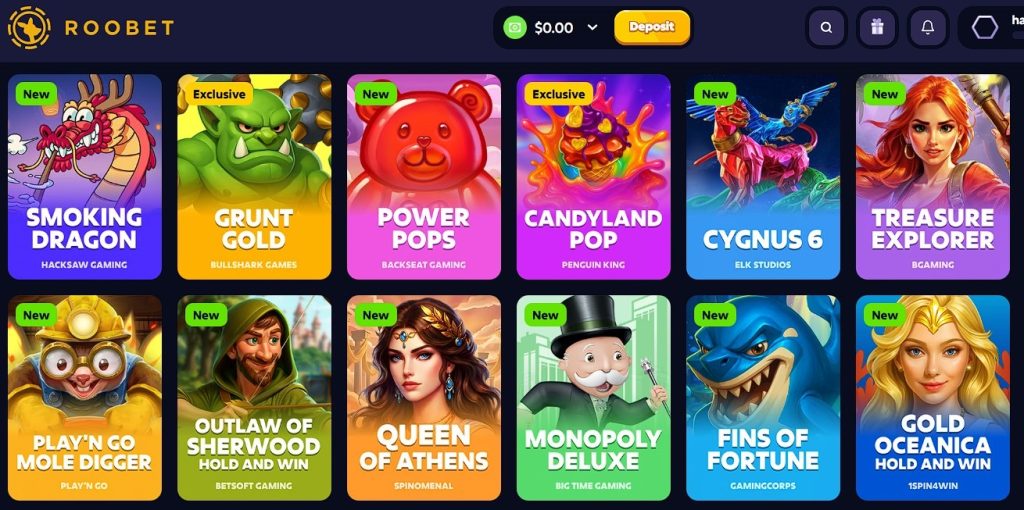This screenshot has height=510, width=1024.
Task: Open the gift box rewards icon
Action: [x=876, y=27]
